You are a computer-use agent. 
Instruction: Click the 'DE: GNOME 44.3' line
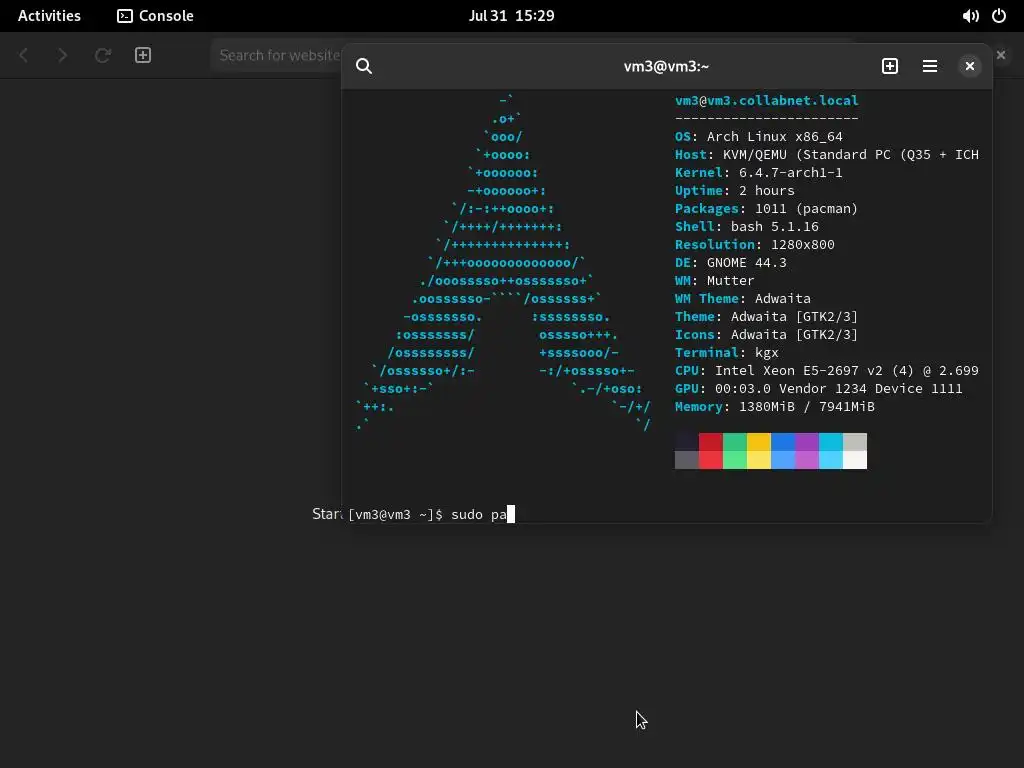click(x=731, y=263)
